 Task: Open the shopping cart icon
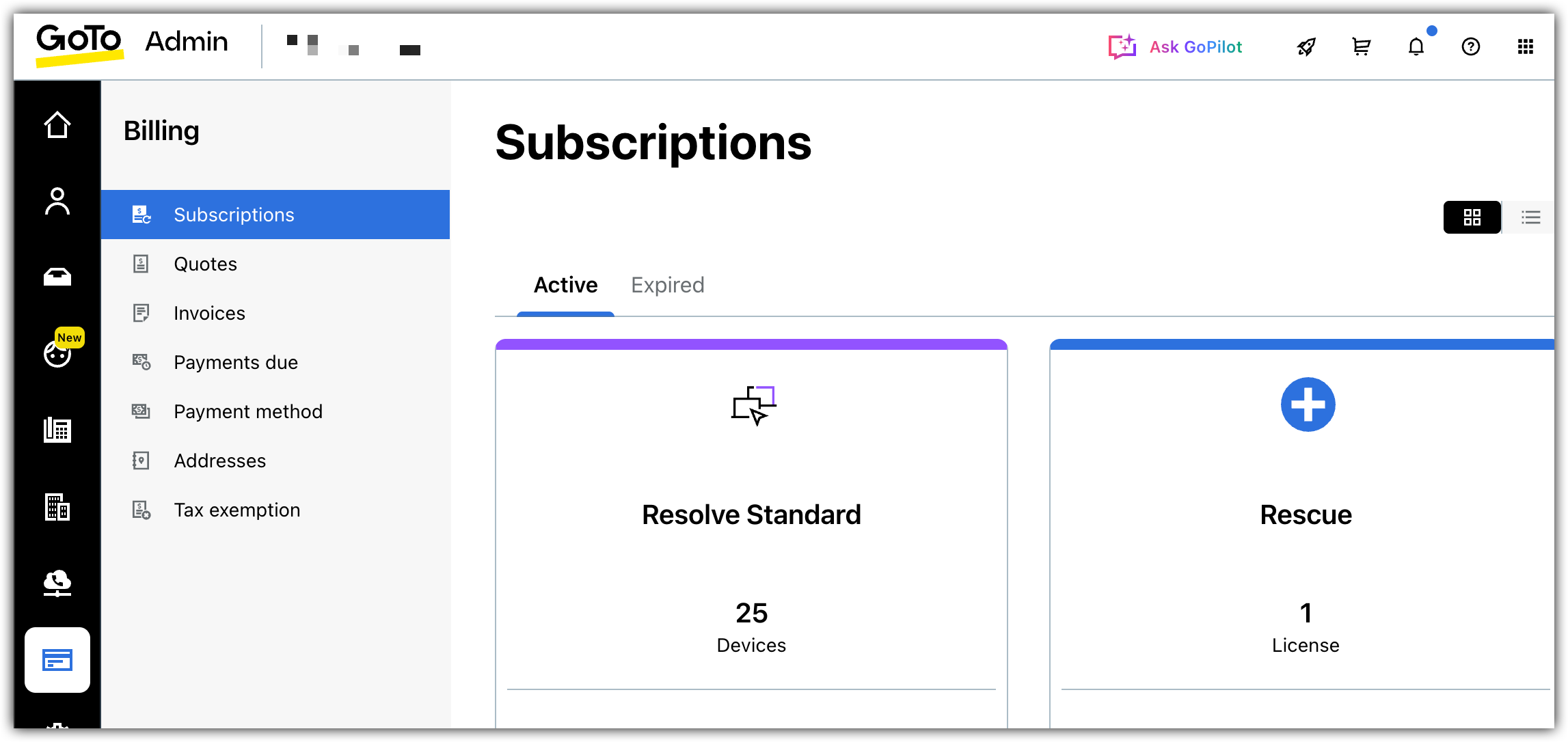click(1361, 47)
